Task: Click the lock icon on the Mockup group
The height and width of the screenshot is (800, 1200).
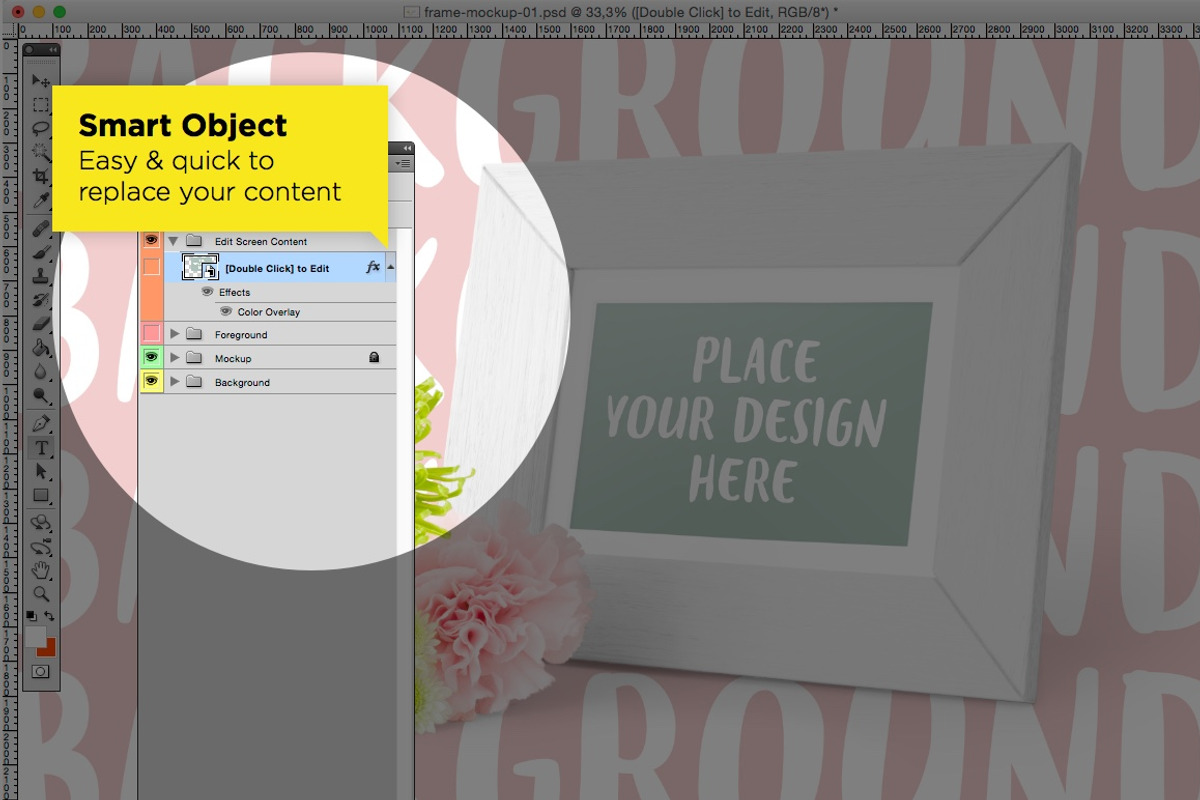Action: (x=374, y=357)
